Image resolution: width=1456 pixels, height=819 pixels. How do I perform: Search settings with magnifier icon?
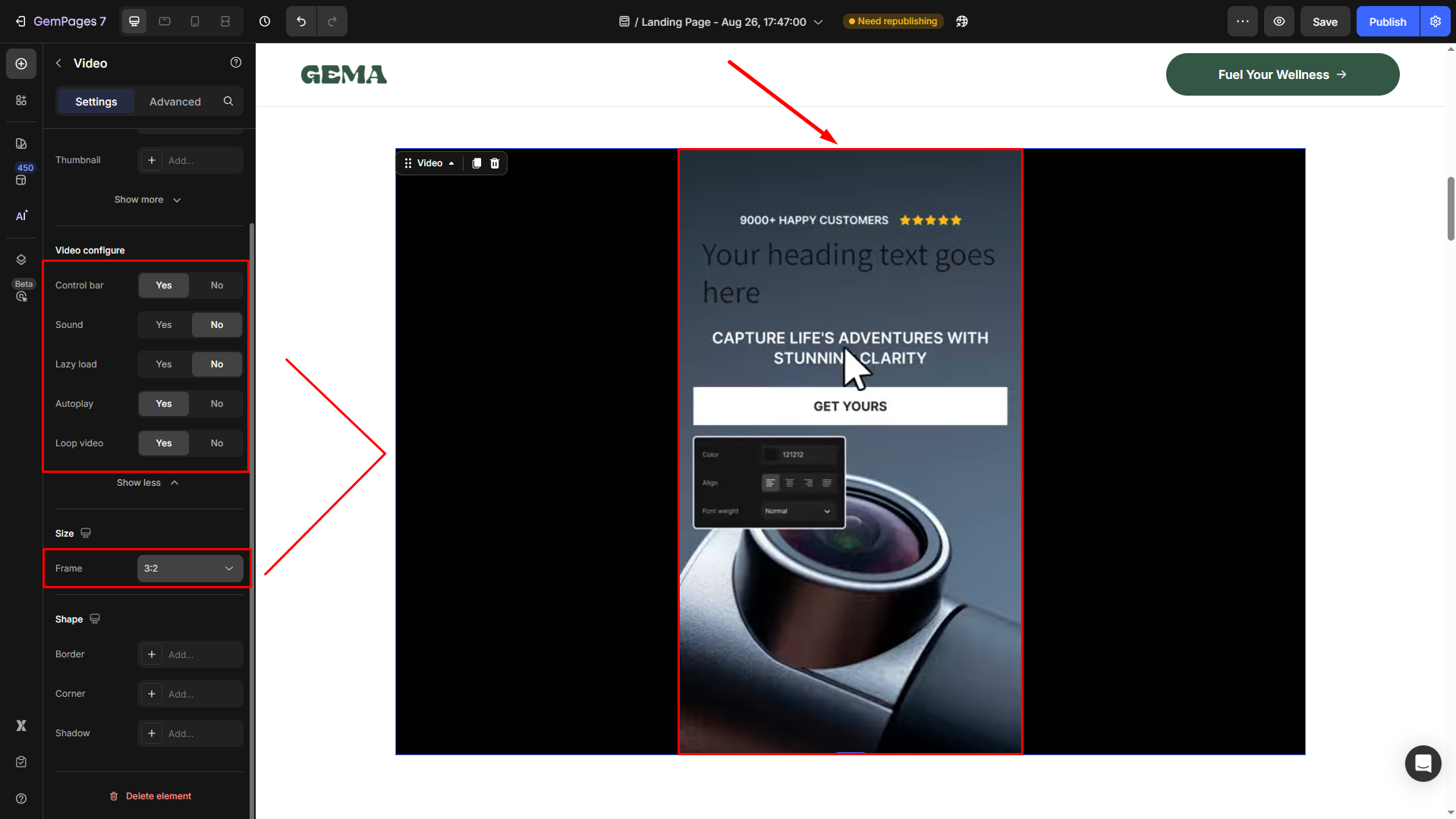228,101
